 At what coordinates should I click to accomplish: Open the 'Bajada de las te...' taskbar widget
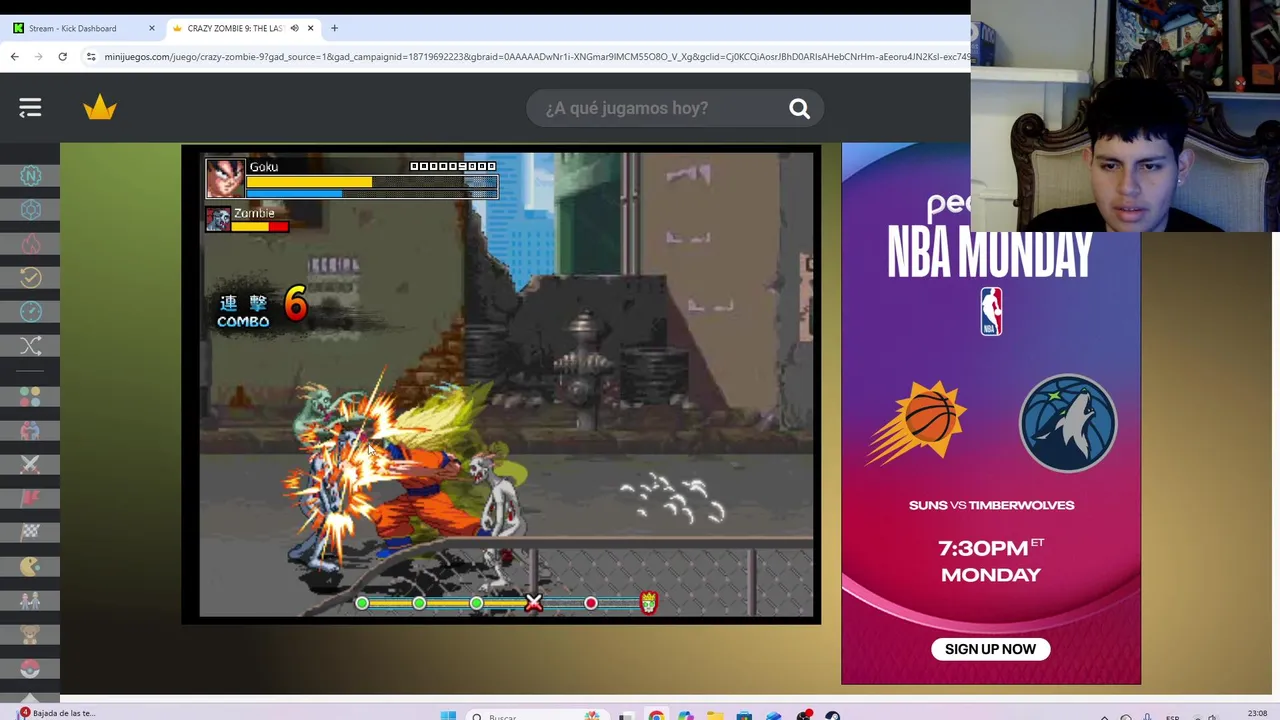[x=57, y=713]
